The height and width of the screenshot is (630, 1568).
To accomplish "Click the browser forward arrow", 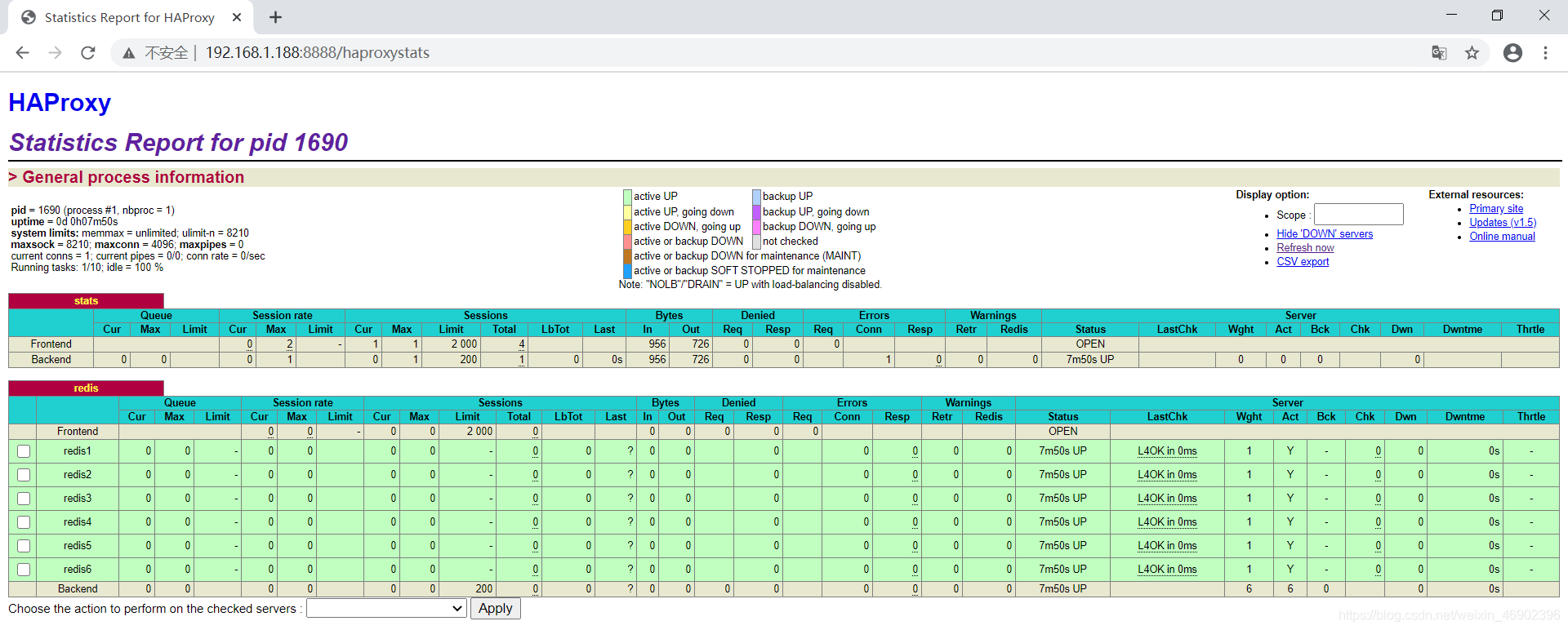I will (x=55, y=53).
